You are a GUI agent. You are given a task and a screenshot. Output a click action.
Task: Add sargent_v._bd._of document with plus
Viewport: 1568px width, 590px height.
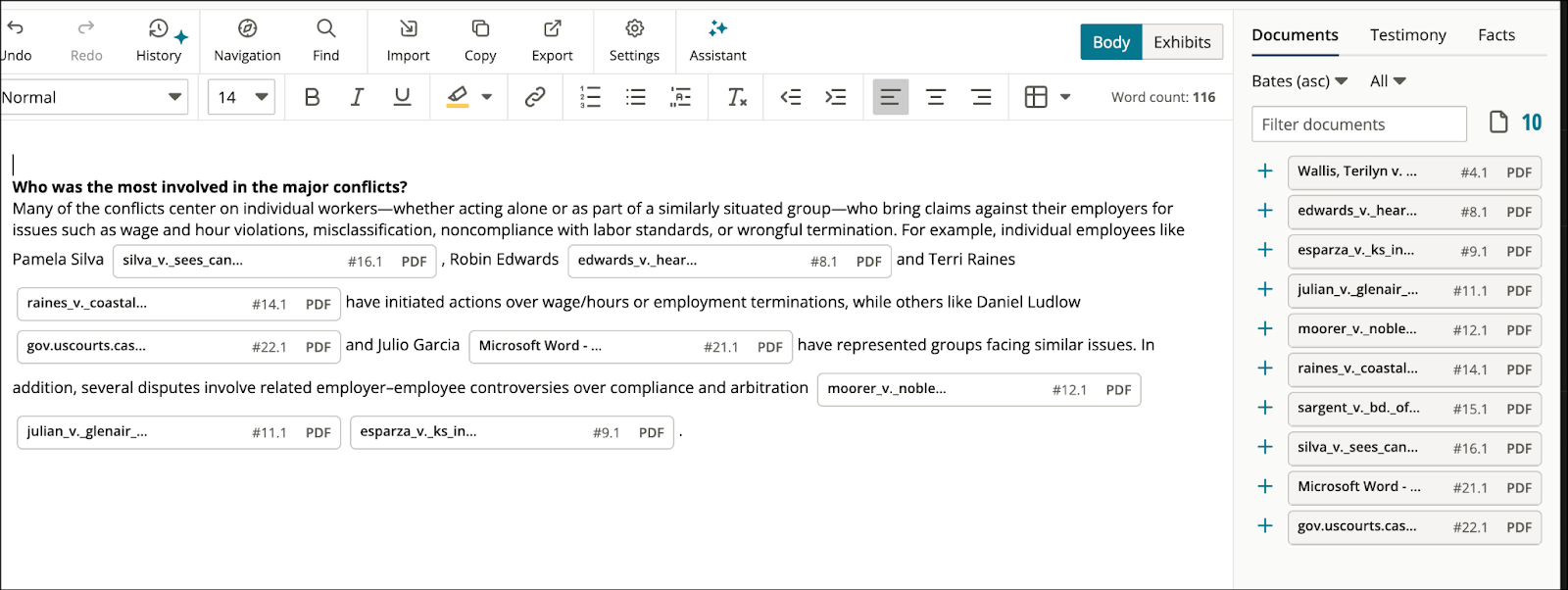pos(1265,408)
